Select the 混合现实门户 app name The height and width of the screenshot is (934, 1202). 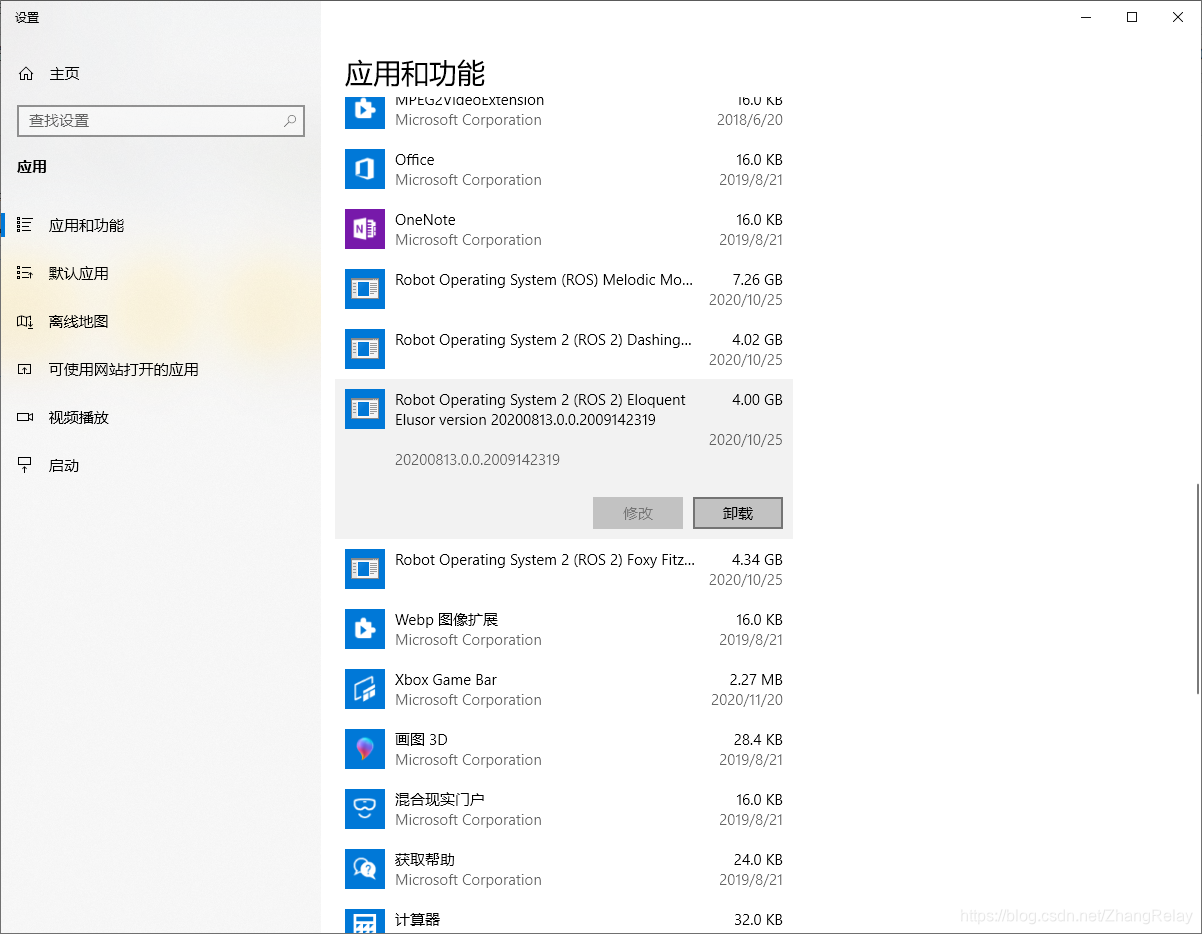coord(439,800)
